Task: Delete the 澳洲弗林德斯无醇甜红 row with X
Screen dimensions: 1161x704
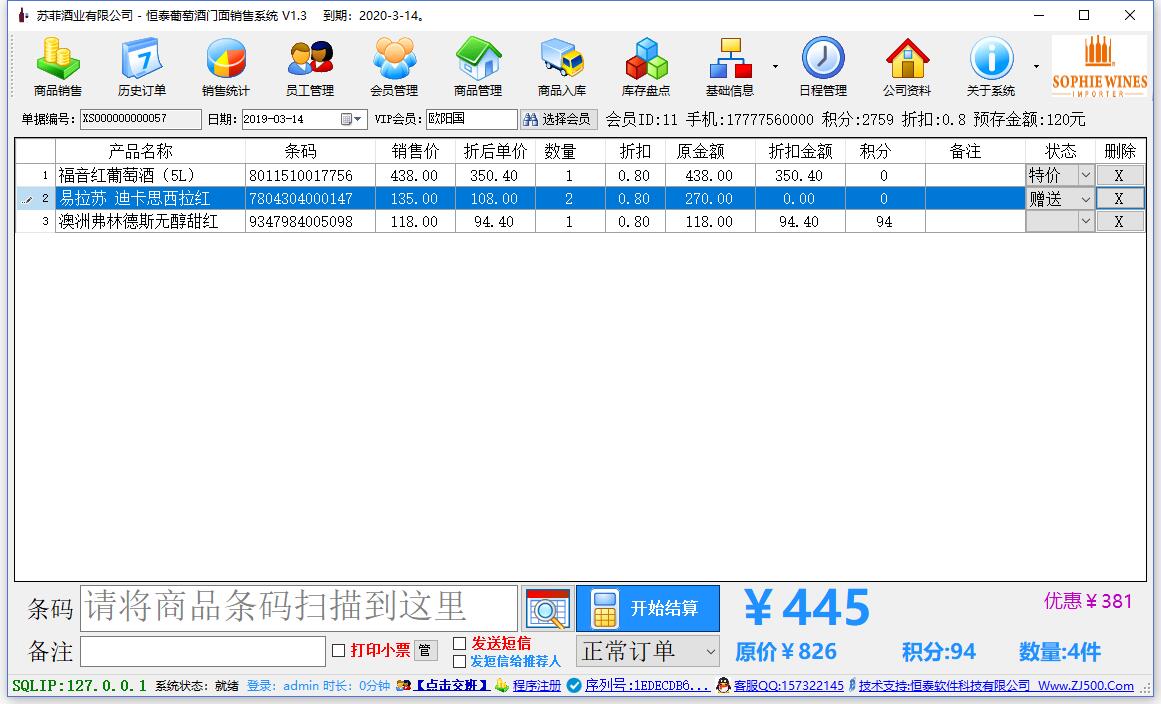Action: pyautogui.click(x=1119, y=221)
